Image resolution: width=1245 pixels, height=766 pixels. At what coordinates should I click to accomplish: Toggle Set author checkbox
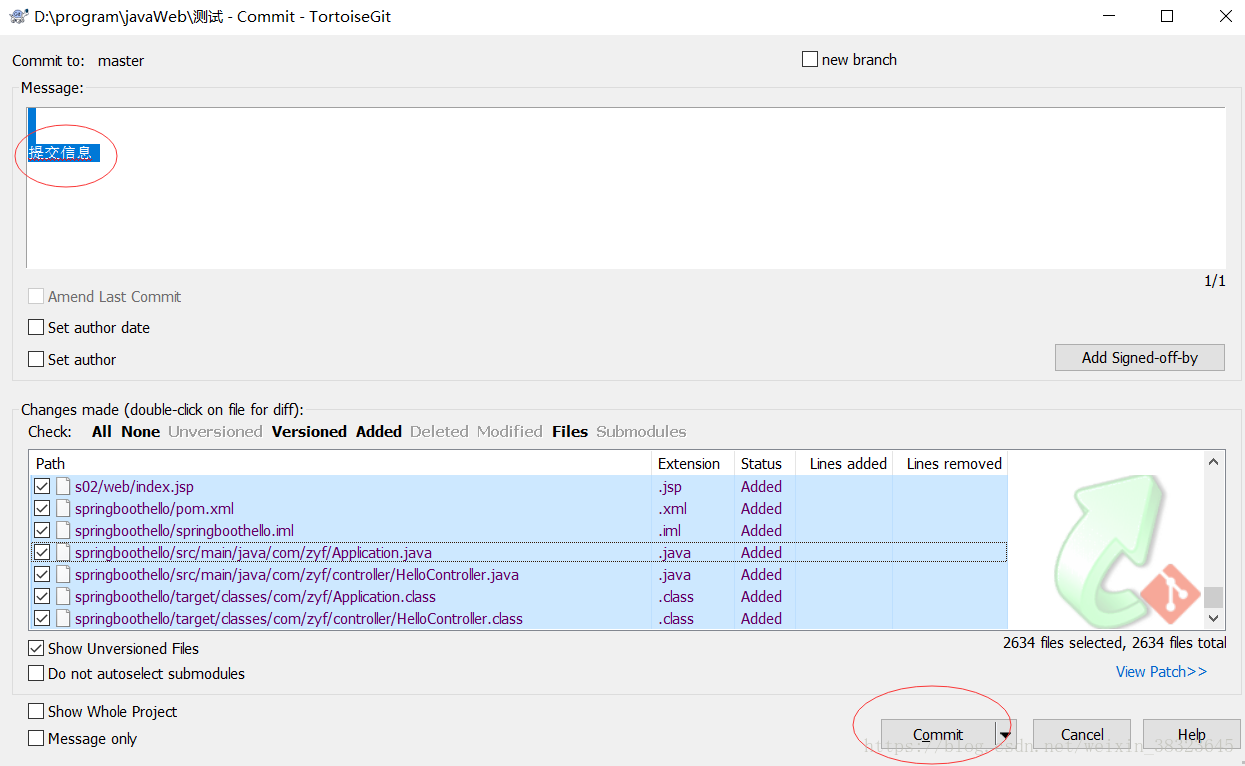[36, 360]
